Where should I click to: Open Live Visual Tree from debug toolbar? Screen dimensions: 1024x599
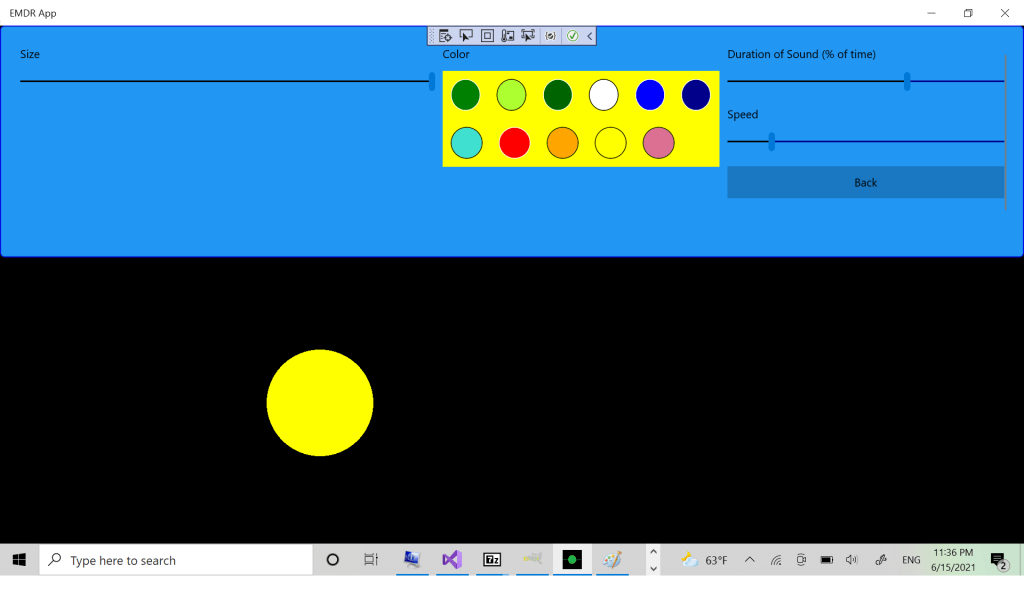[446, 36]
